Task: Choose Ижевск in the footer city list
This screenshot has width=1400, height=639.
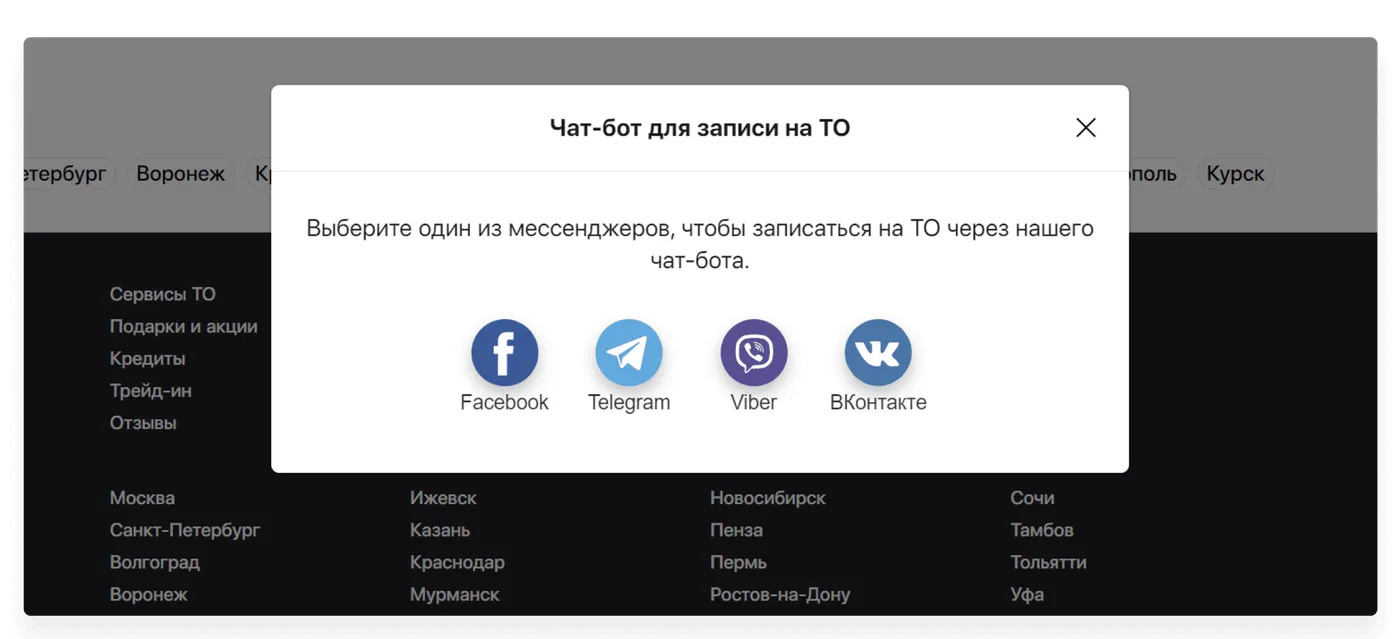Action: 443,498
